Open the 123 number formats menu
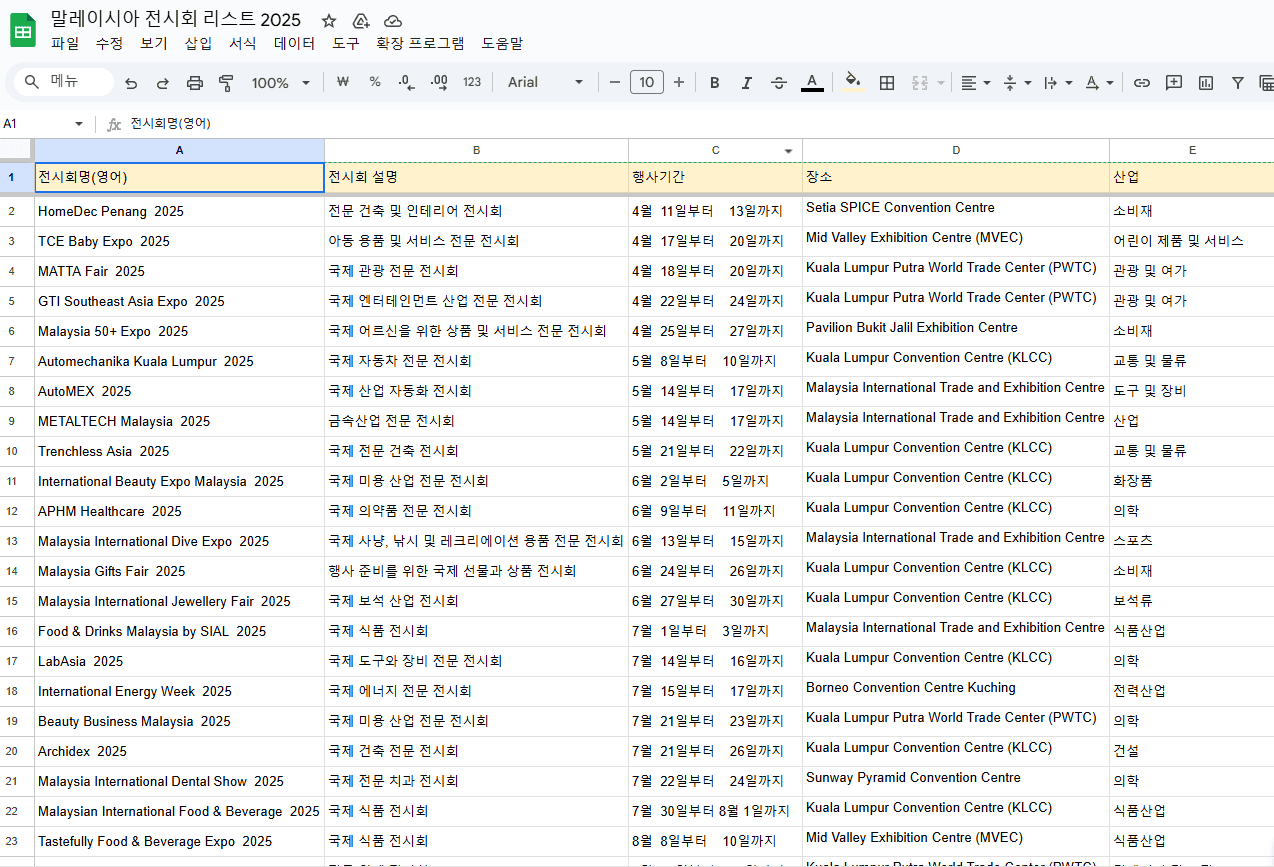This screenshot has height=867, width=1274. [472, 82]
